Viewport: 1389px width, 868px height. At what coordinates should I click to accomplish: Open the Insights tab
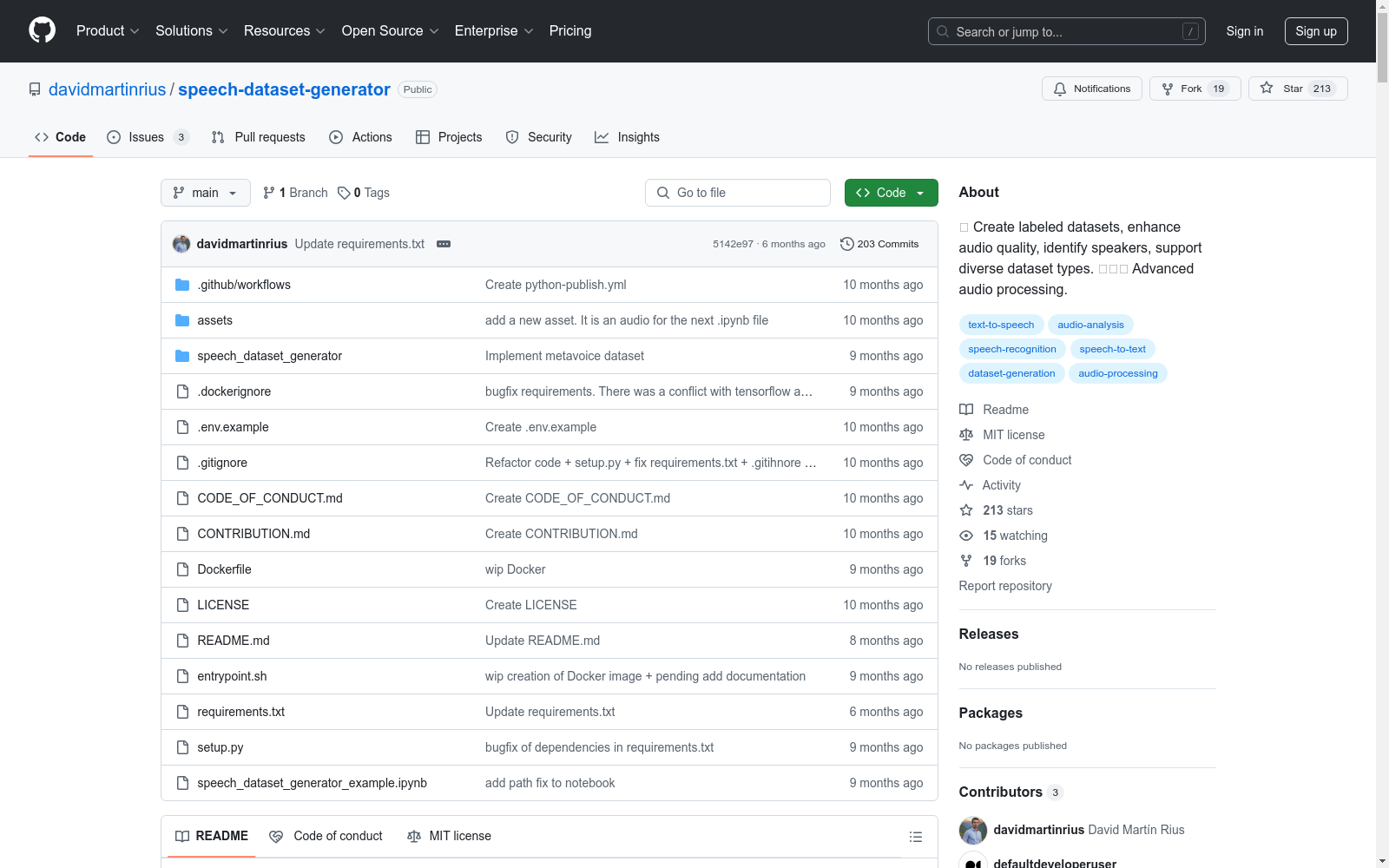click(628, 137)
